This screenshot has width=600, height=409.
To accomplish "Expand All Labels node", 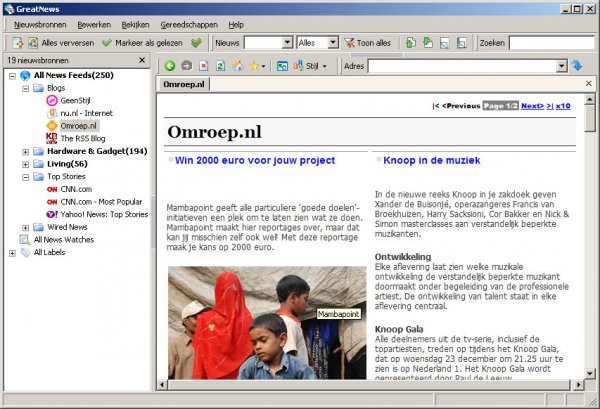I will [12, 253].
